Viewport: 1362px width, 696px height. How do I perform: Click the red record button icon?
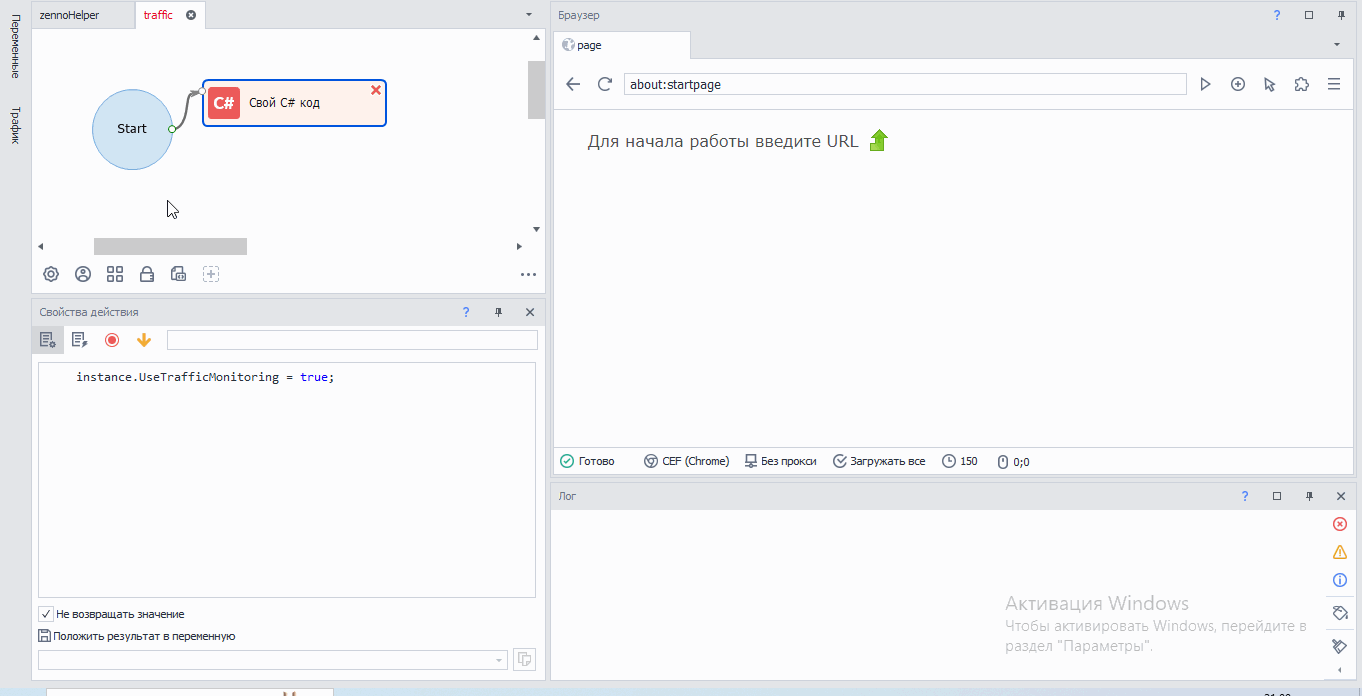[x=112, y=340]
